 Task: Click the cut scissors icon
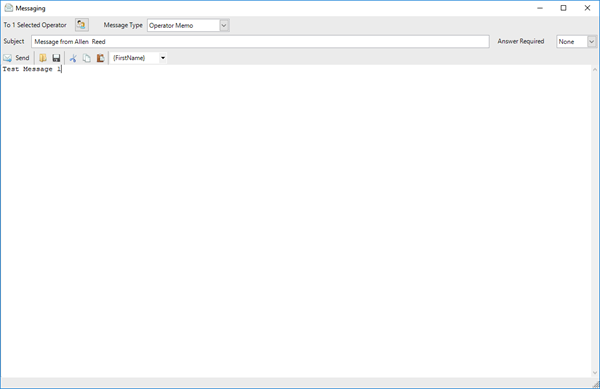tap(73, 58)
